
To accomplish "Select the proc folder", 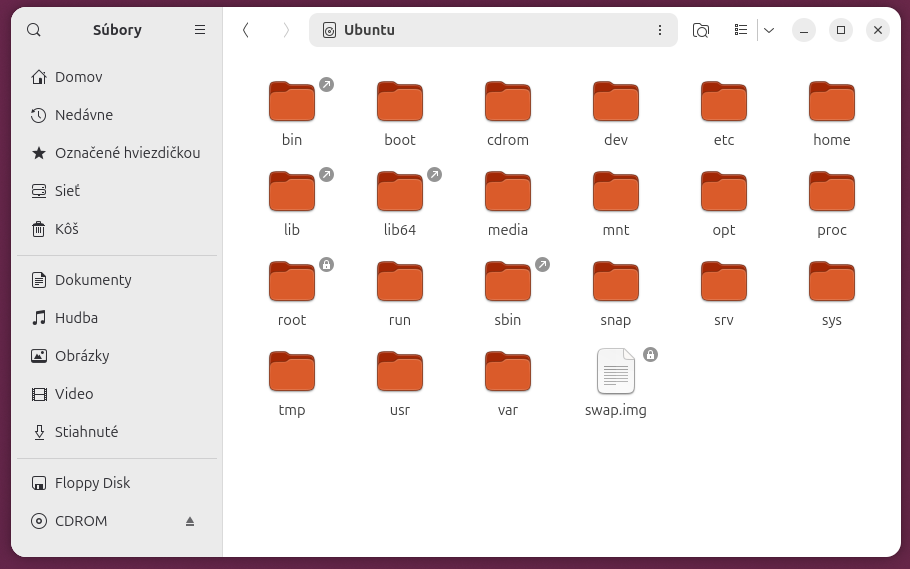I will coord(832,192).
